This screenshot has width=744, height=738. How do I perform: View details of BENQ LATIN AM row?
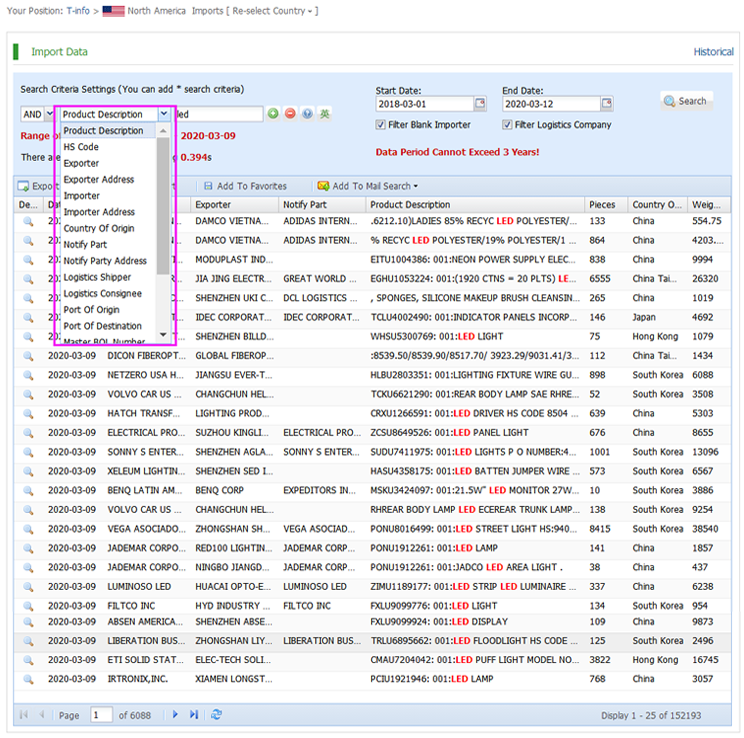pyautogui.click(x=28, y=491)
